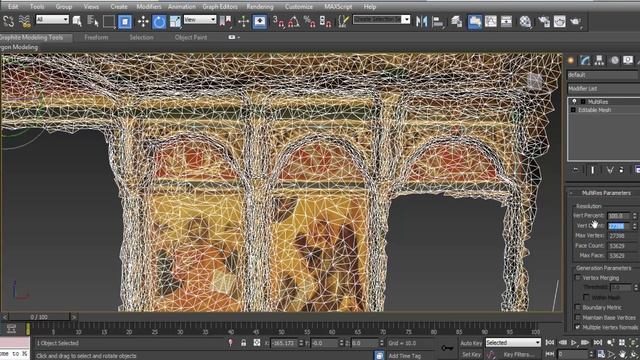
Task: Select the Move tool
Action: tap(143, 21)
